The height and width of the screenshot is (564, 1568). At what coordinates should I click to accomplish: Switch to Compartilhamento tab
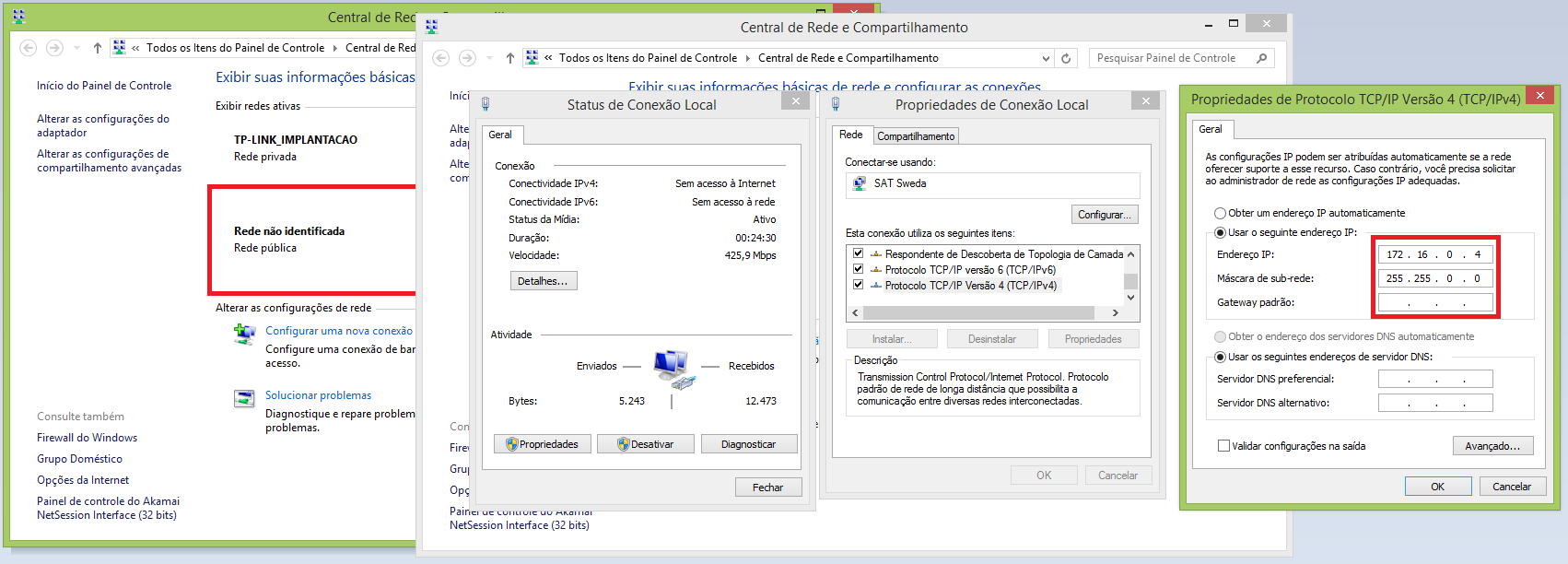point(916,136)
